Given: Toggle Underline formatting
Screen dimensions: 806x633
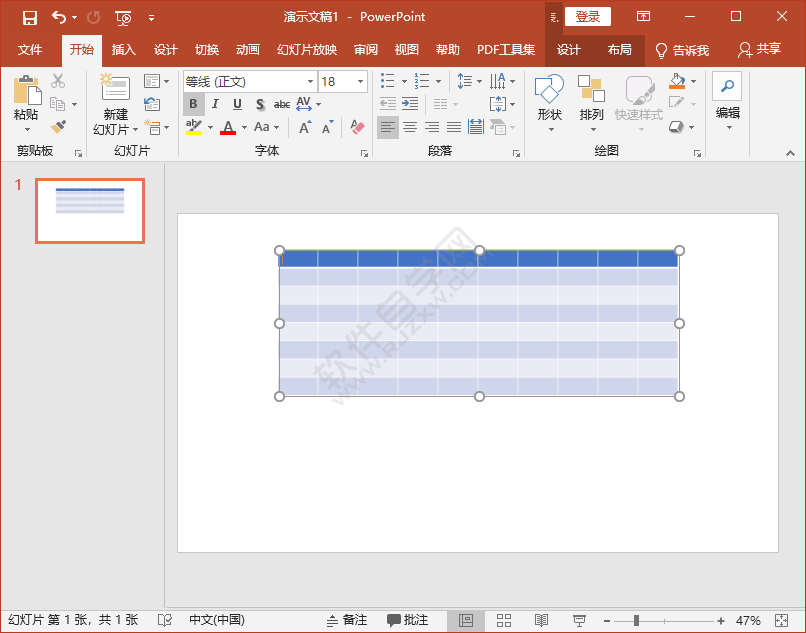Looking at the screenshot, I should click(237, 104).
